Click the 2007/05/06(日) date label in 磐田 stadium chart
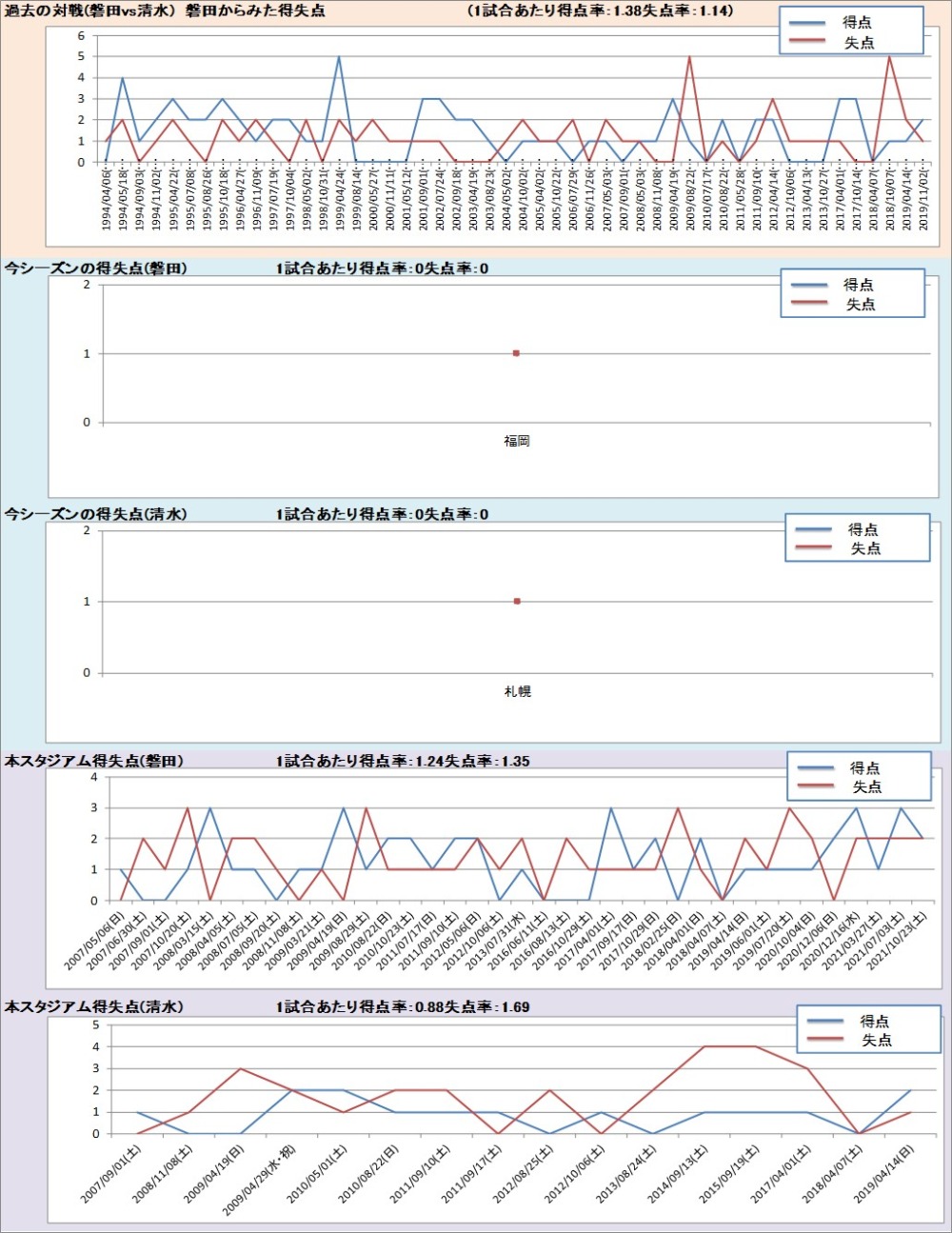 (x=93, y=943)
